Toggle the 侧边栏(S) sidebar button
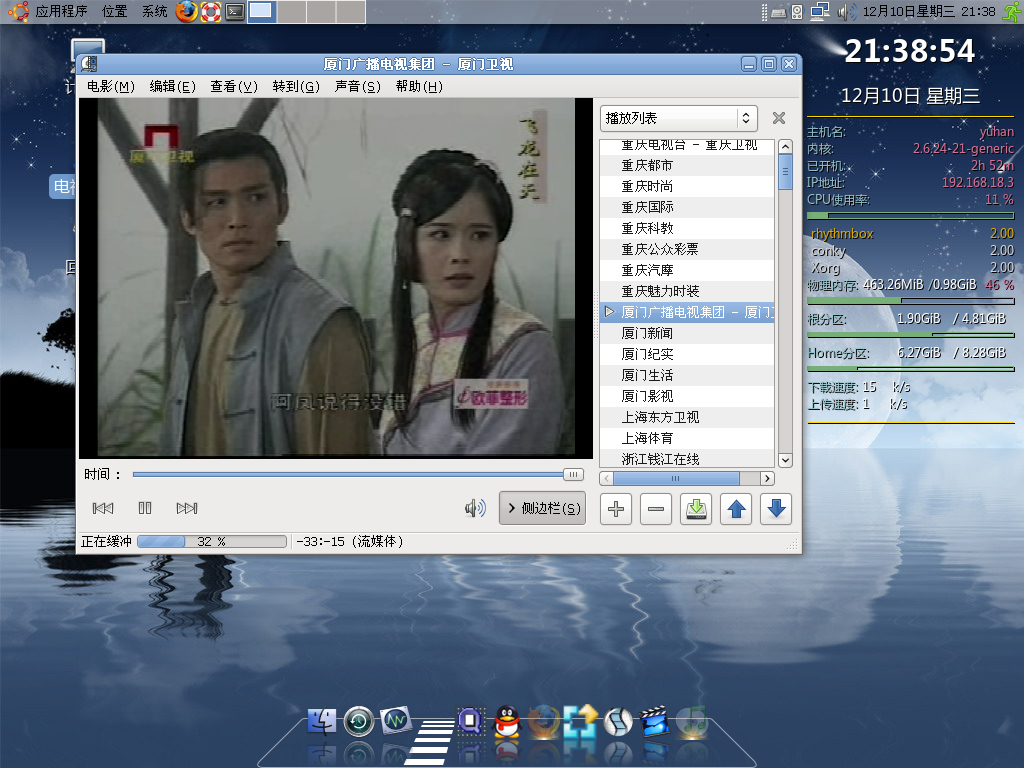This screenshot has width=1024, height=768. (543, 508)
